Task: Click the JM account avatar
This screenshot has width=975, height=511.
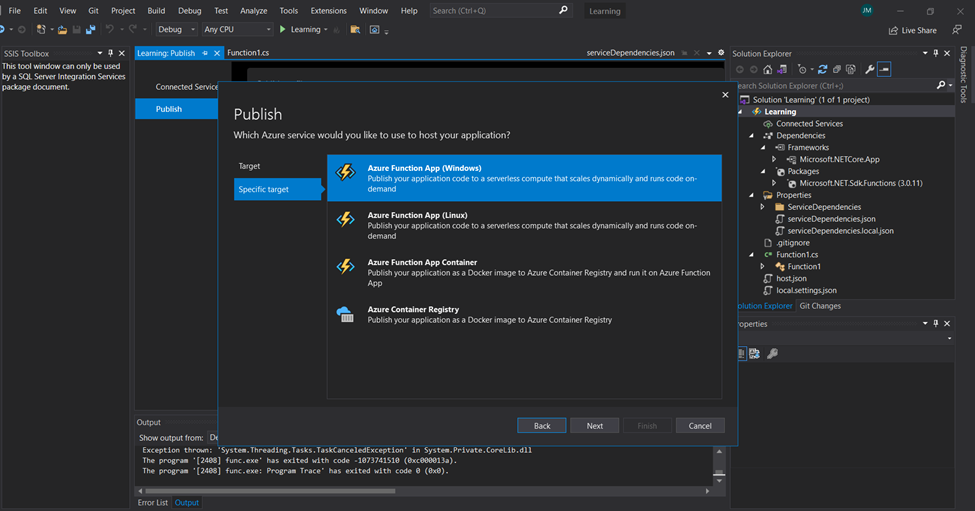Action: click(867, 11)
